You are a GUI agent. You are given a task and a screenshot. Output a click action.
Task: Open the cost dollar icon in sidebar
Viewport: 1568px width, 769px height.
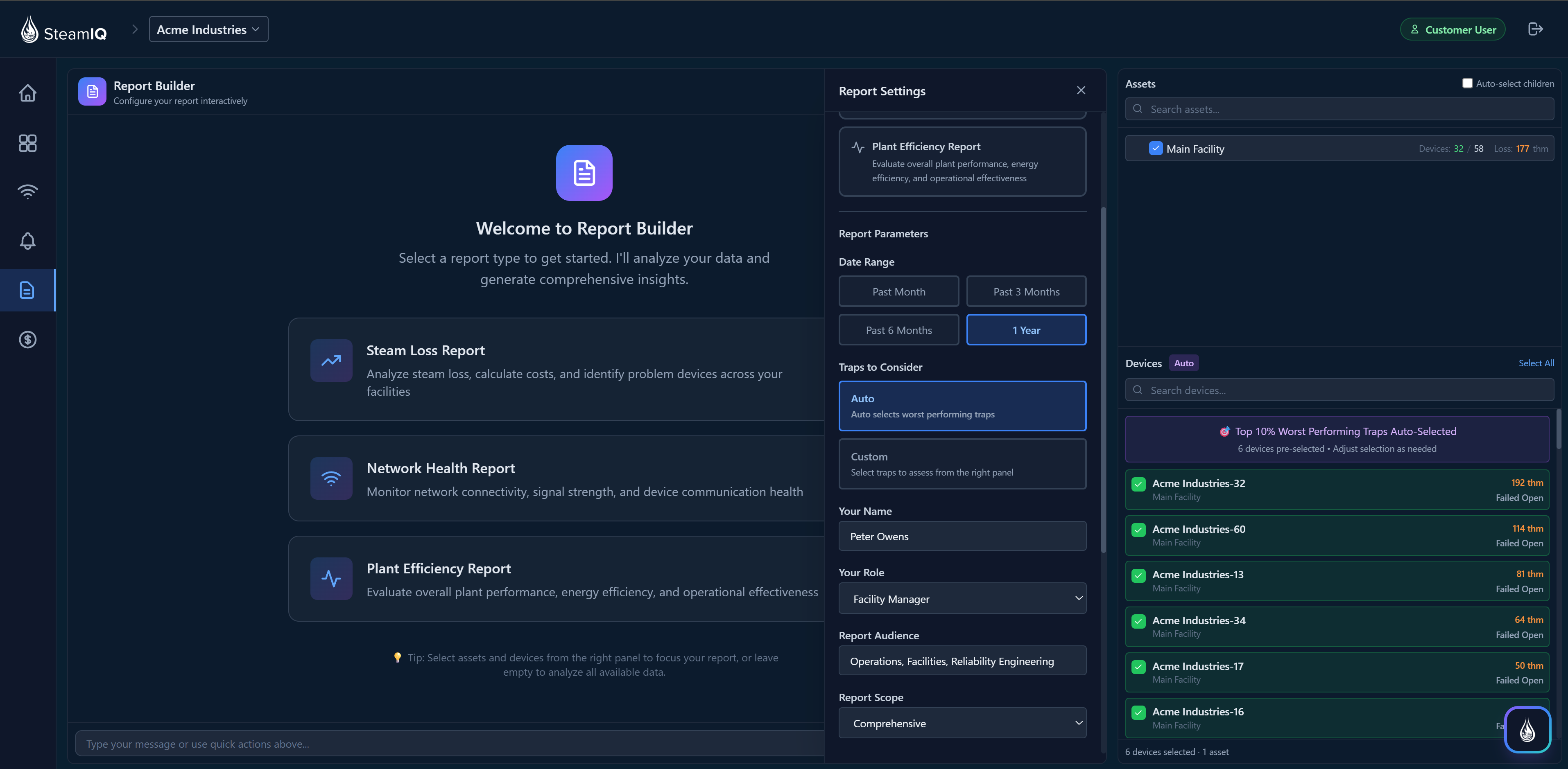click(x=28, y=339)
